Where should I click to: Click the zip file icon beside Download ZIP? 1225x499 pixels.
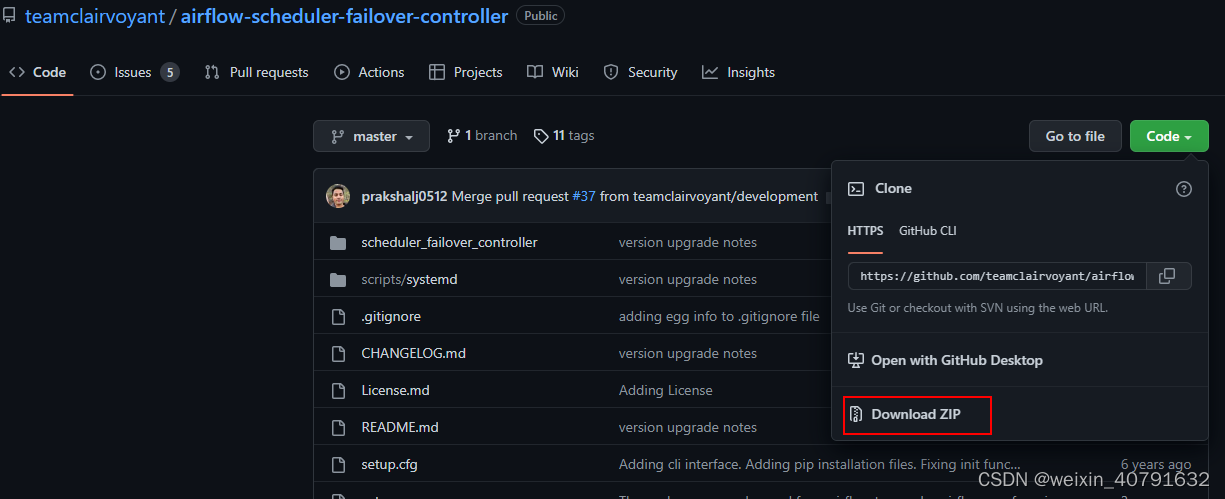(856, 414)
